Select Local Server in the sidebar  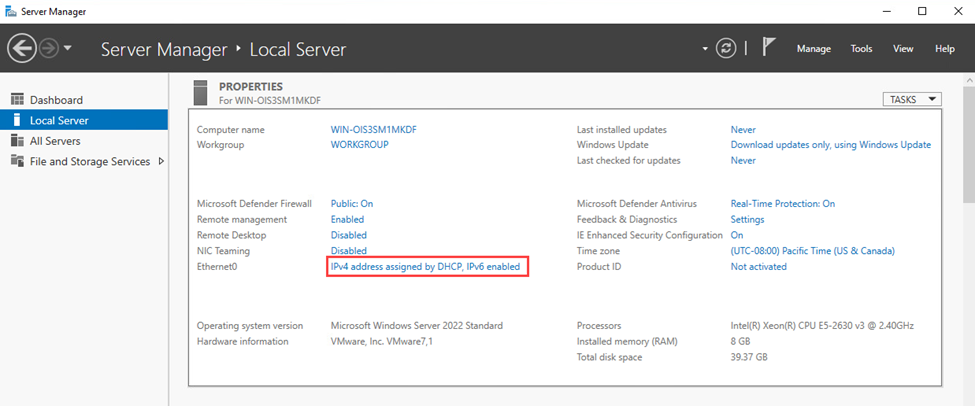tap(84, 120)
